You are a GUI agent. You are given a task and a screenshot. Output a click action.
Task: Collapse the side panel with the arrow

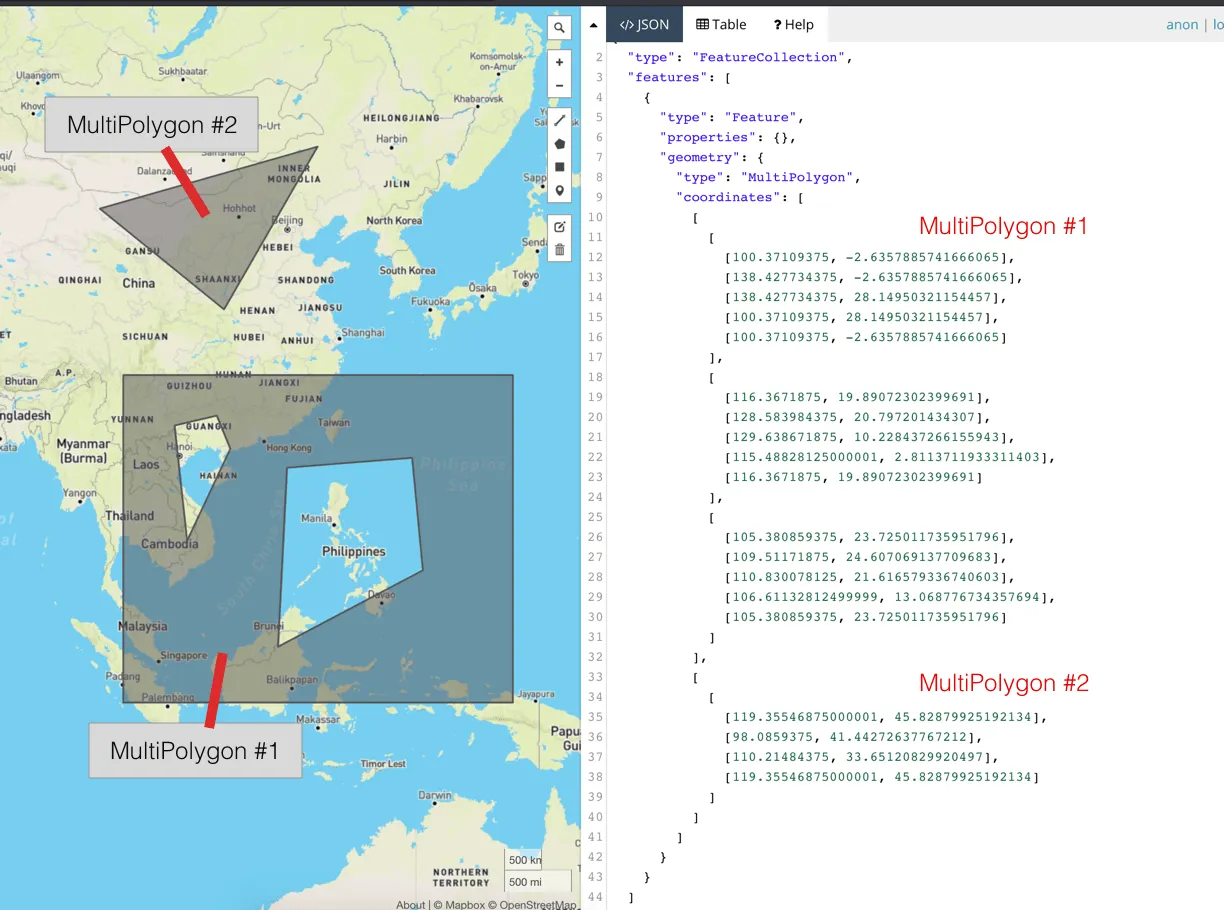coord(593,25)
